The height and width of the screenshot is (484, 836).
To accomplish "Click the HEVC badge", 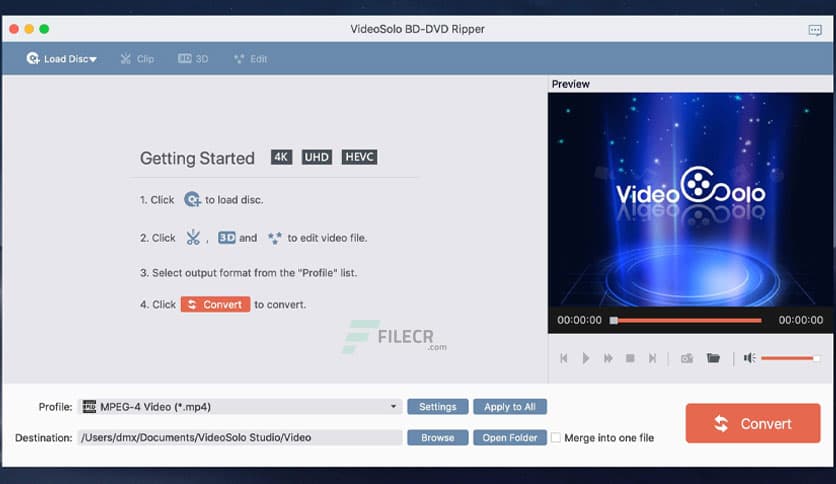I will pos(359,157).
